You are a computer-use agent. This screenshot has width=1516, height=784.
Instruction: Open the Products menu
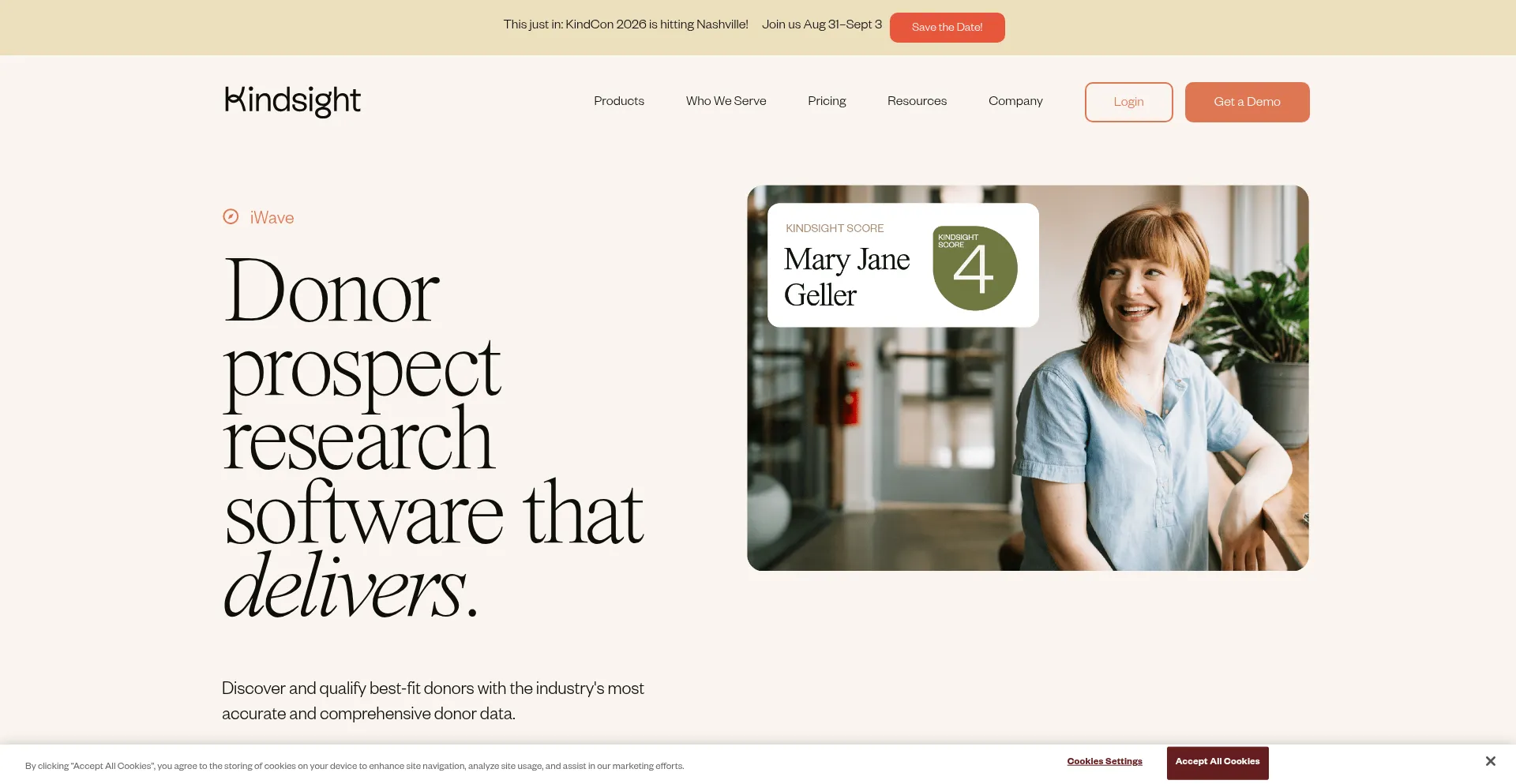[x=619, y=101]
